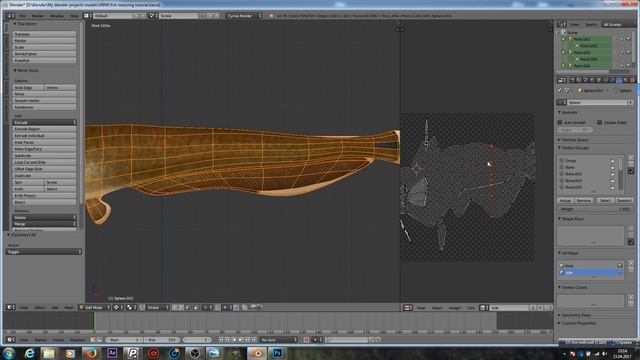Open the Internet Explorer taskbar icon
Viewport: 640px width, 360px height.
(x=29, y=353)
